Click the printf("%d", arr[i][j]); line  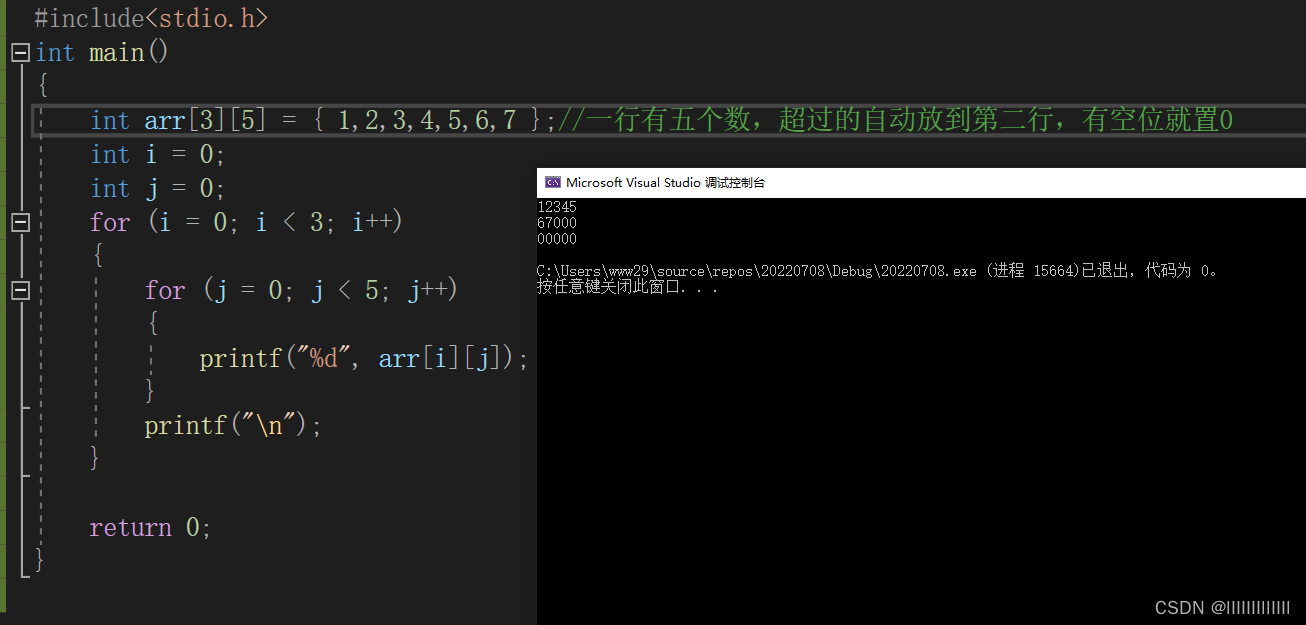pos(364,358)
